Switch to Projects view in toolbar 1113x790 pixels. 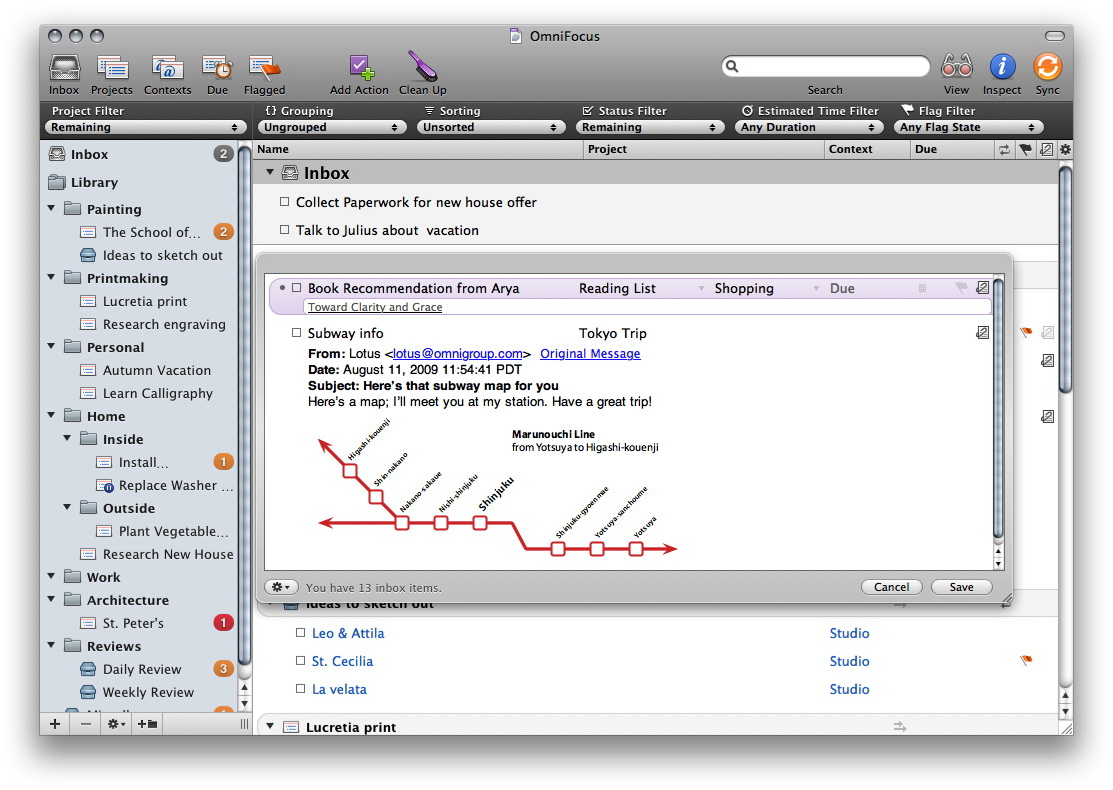(x=112, y=69)
